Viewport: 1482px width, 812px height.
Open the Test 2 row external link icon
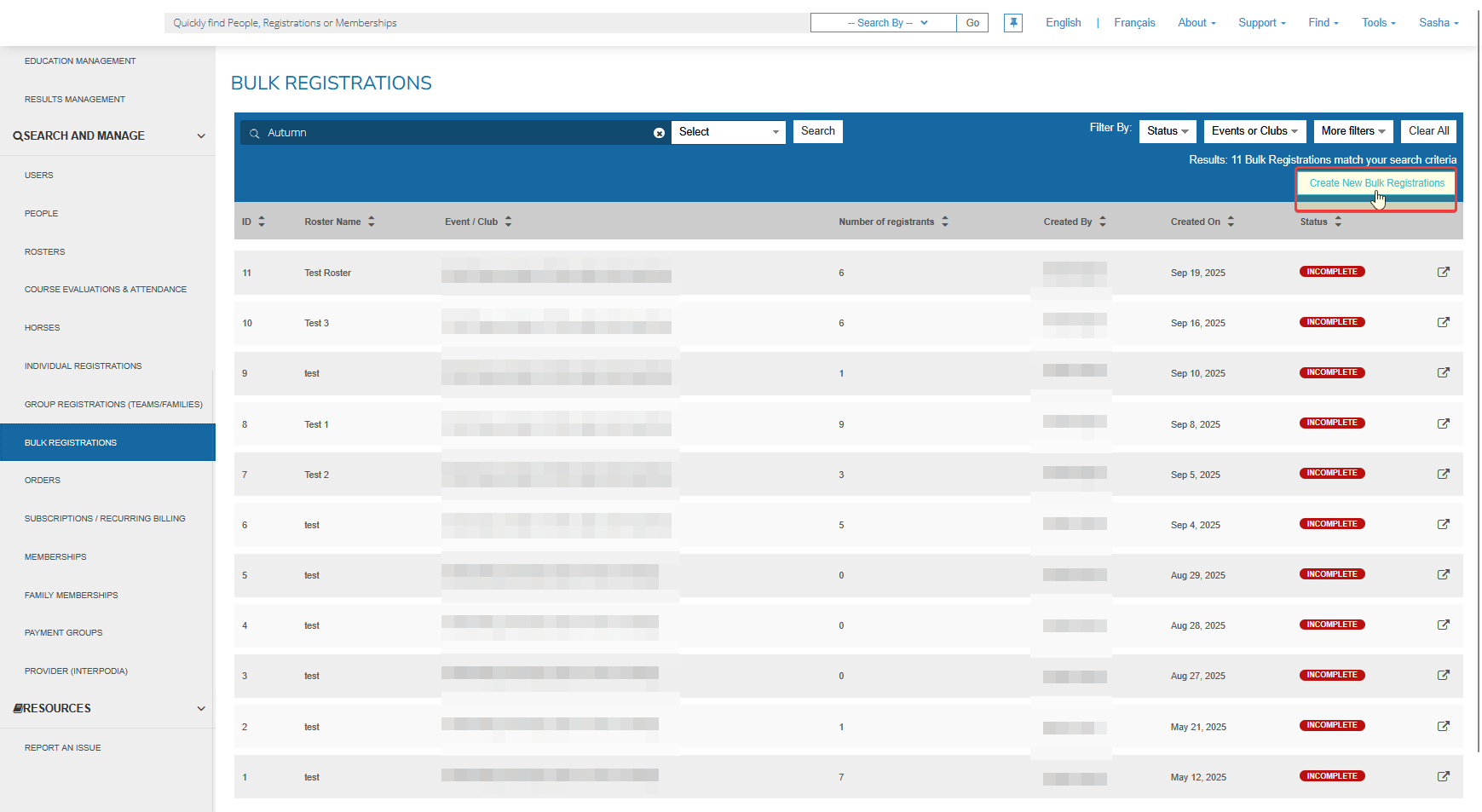pyautogui.click(x=1443, y=475)
